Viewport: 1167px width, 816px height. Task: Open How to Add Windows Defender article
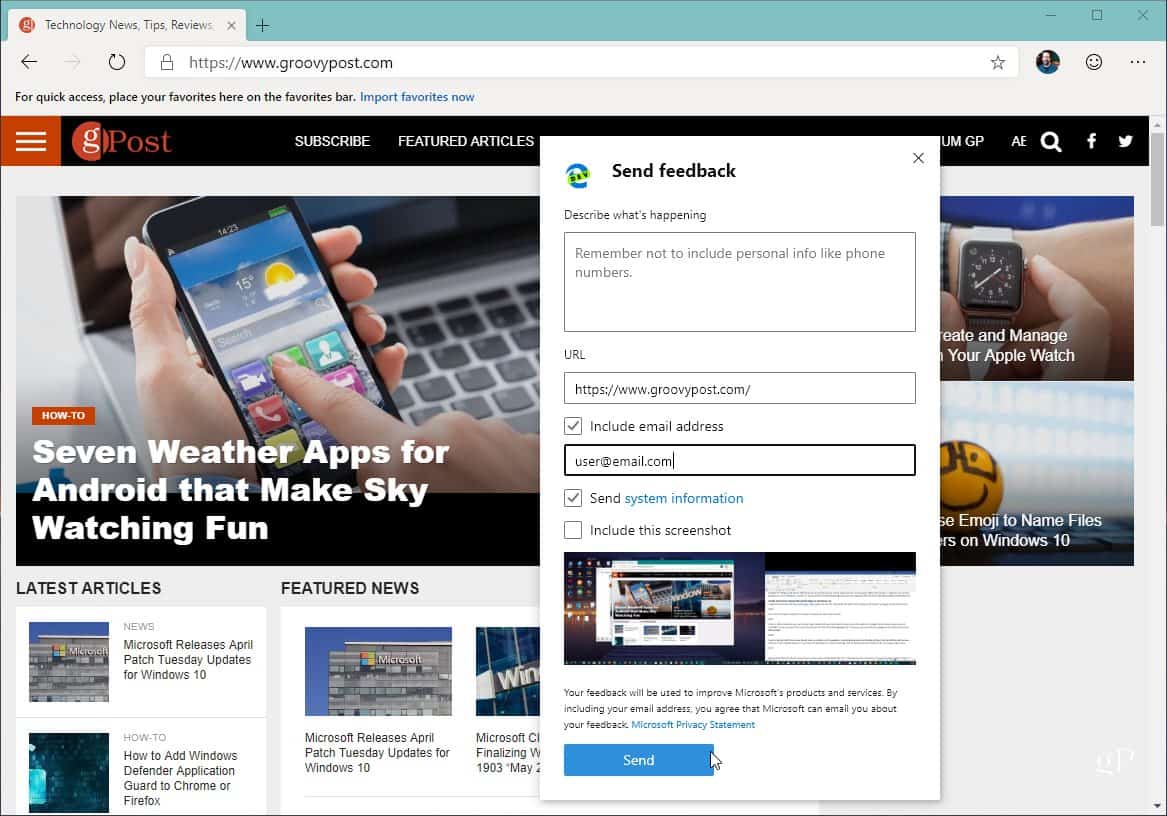(180, 778)
